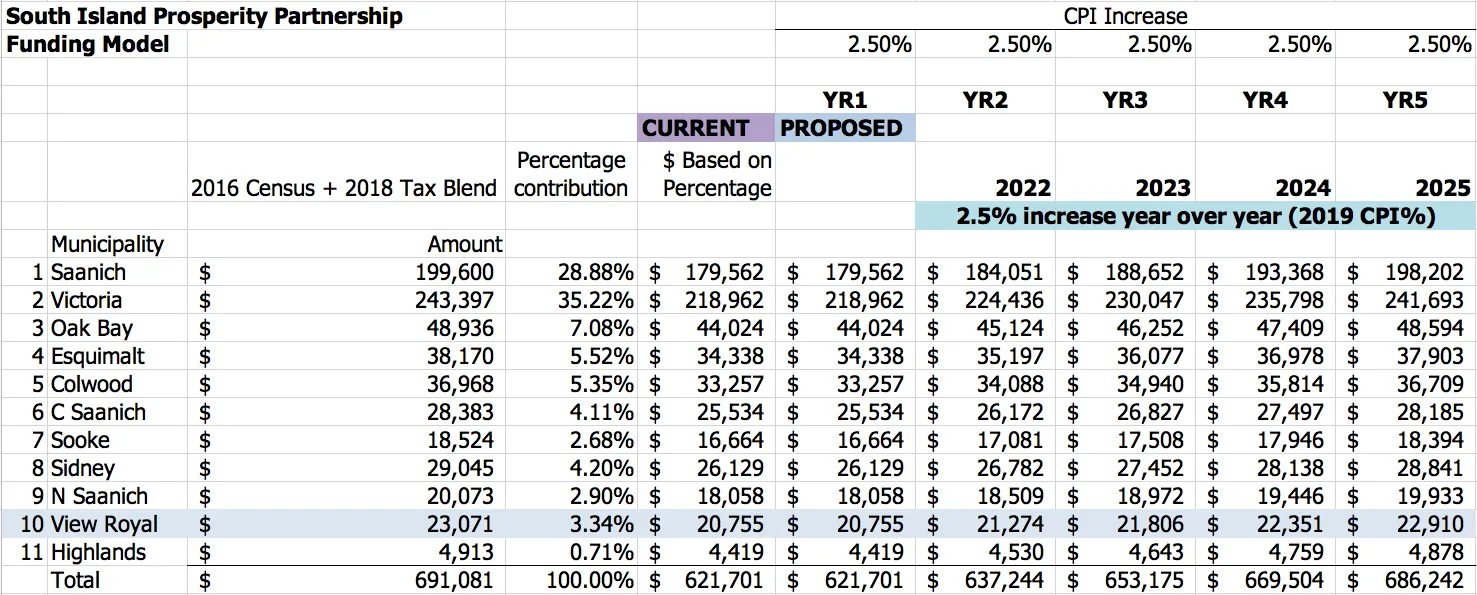
Task: Click row number 8 beside Sidney
Action: pos(39,468)
